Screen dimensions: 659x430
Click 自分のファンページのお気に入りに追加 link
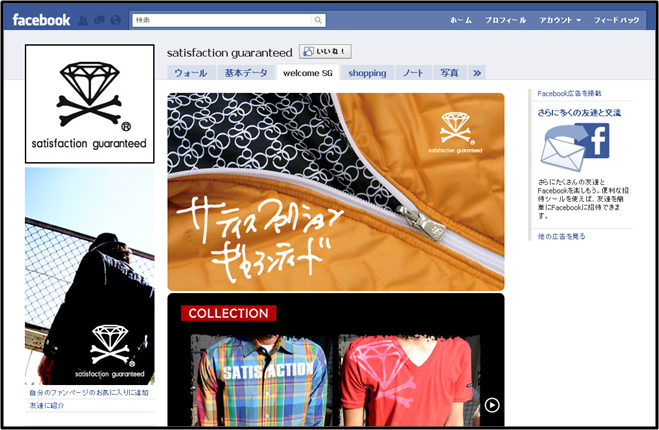89,393
